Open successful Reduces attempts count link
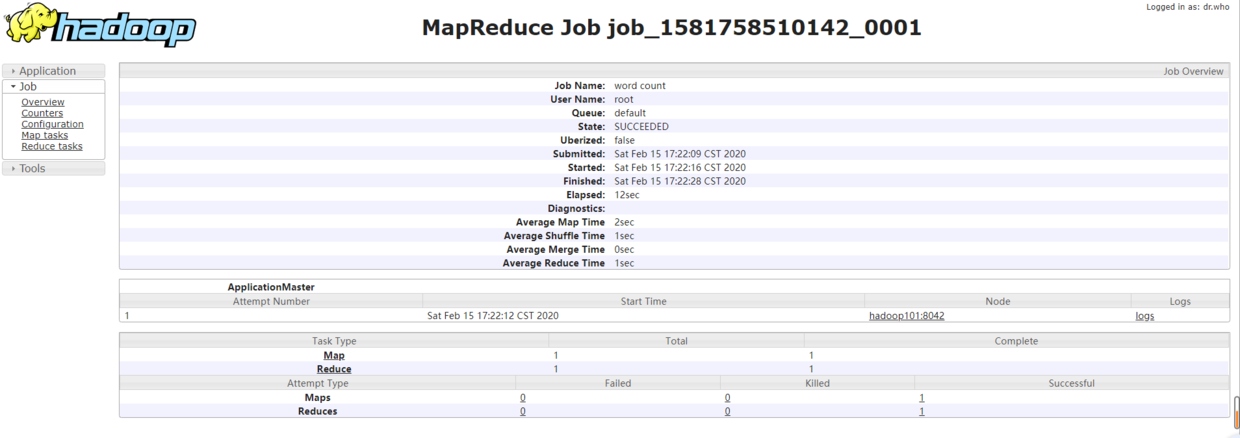 point(921,412)
